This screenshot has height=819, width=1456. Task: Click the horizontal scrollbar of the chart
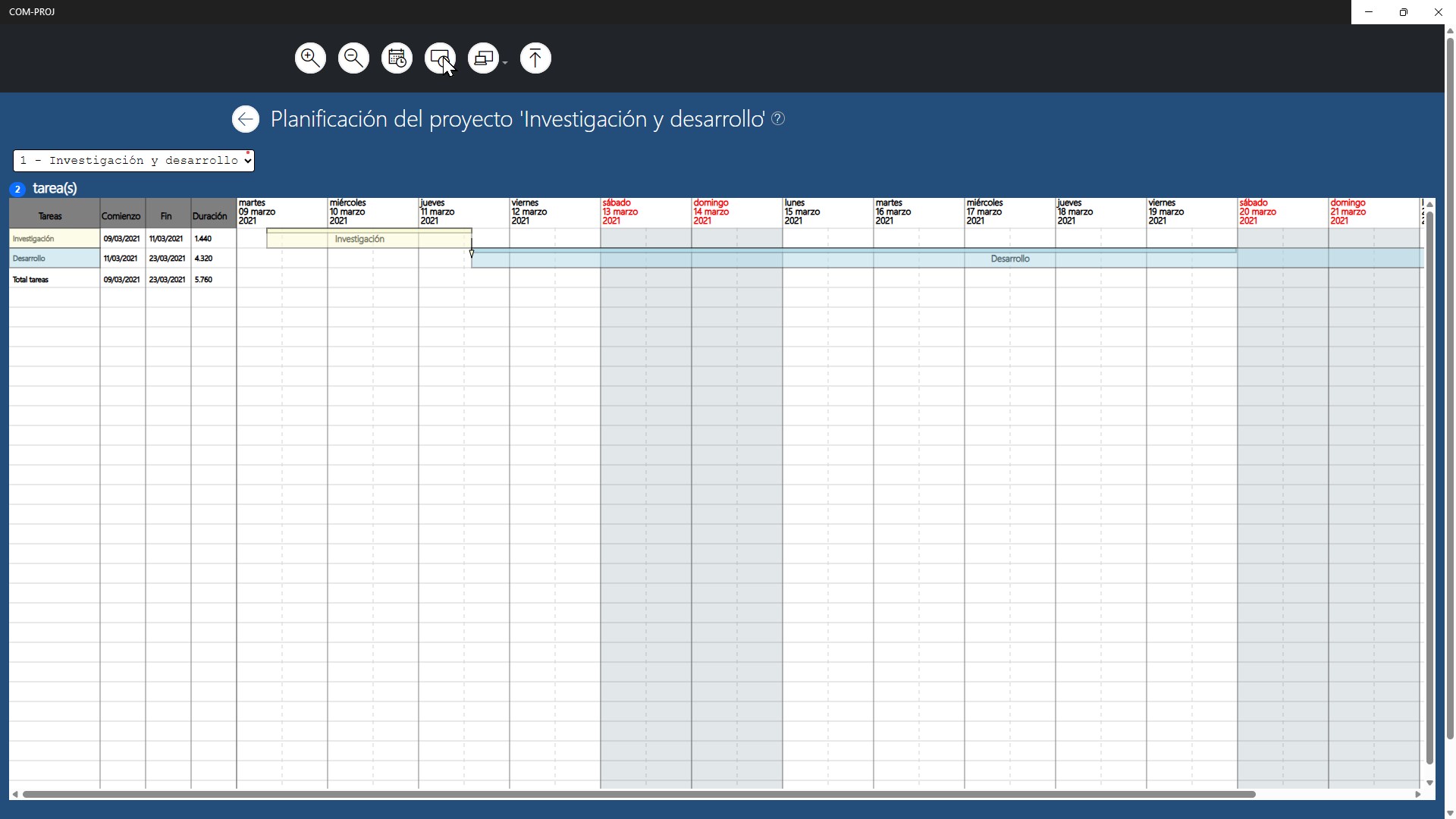[x=639, y=794]
